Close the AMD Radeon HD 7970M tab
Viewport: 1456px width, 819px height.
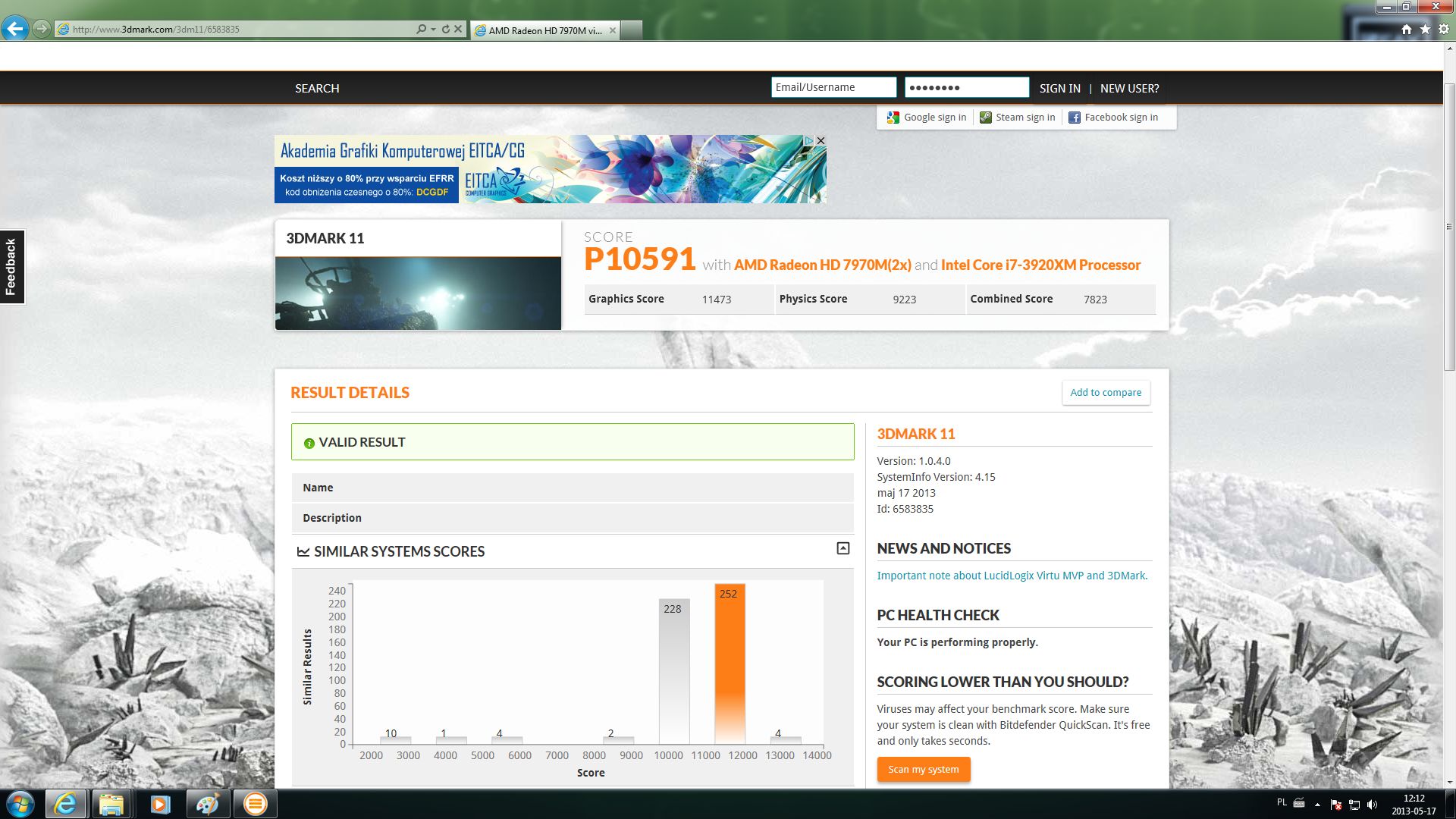[612, 30]
